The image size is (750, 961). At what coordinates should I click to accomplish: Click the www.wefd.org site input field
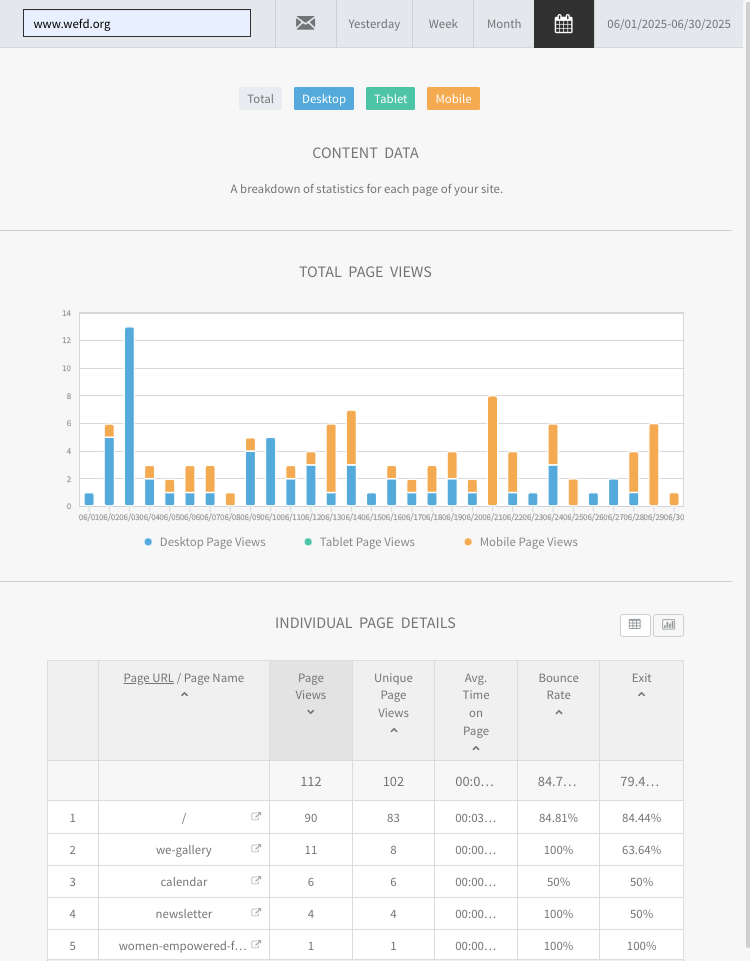(137, 24)
